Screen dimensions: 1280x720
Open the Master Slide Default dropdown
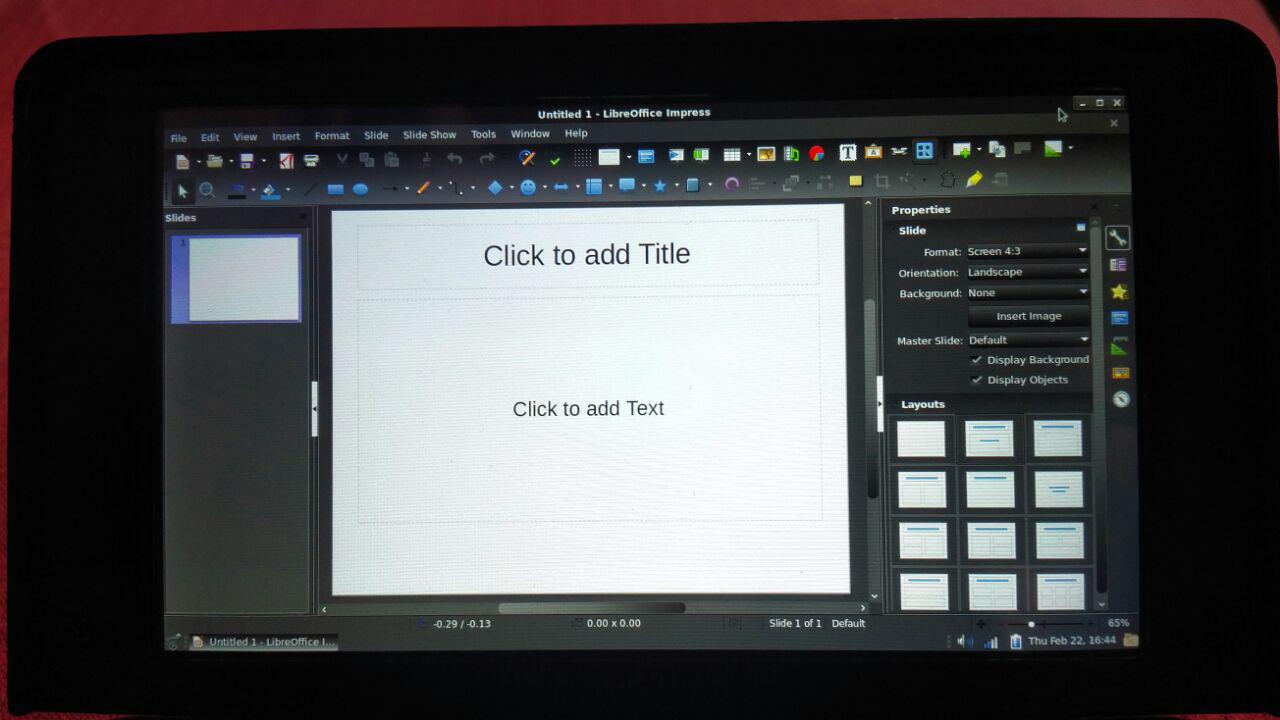click(1027, 340)
